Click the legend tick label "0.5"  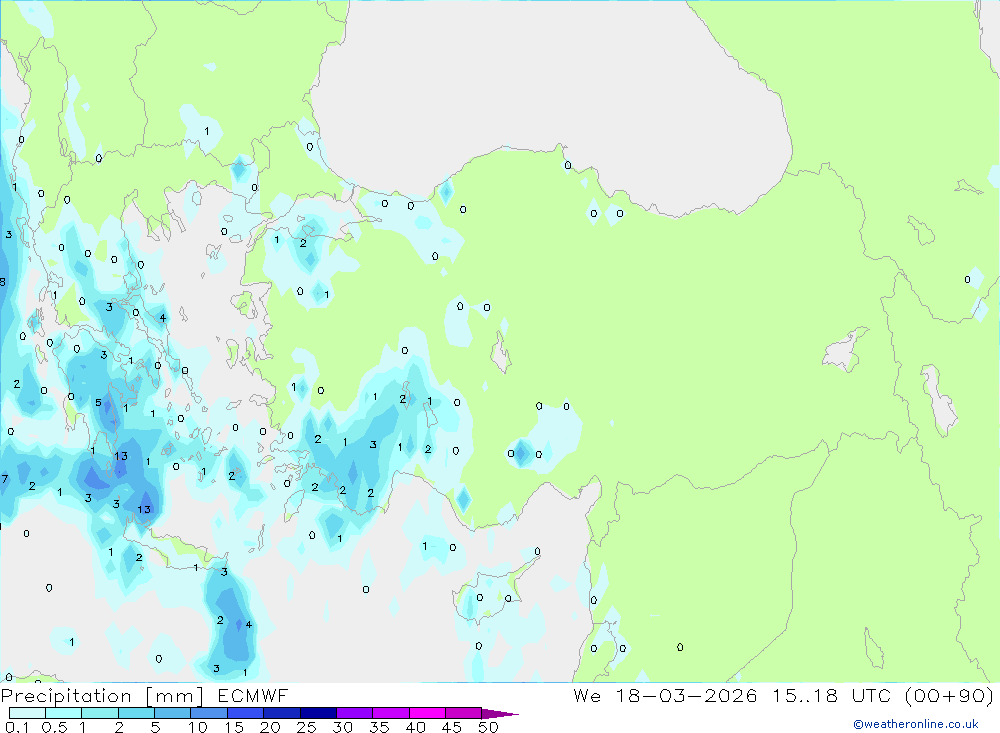(54, 727)
